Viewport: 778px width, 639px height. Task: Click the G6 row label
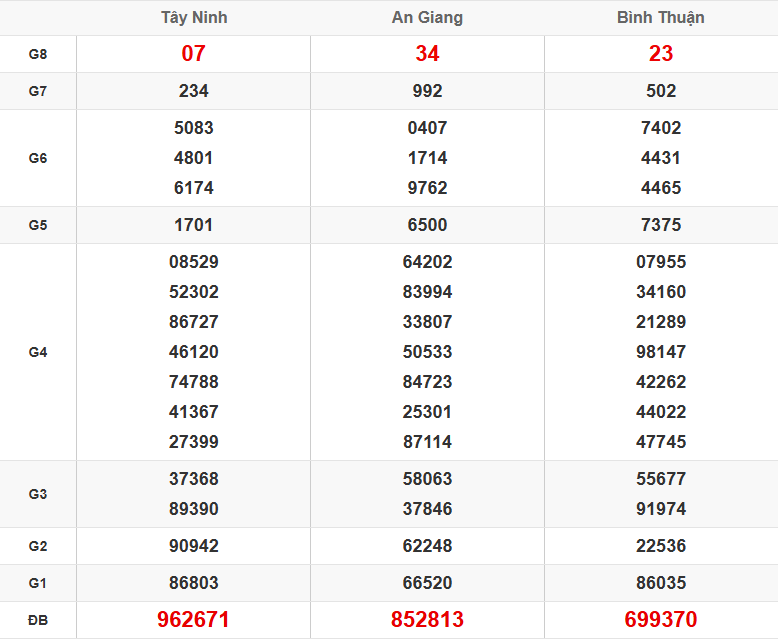[38, 158]
